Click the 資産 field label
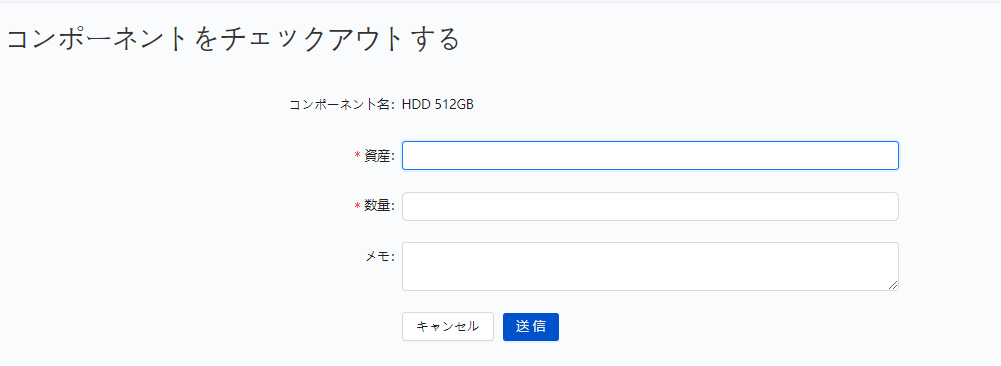This screenshot has width=1001, height=366. coord(379,155)
